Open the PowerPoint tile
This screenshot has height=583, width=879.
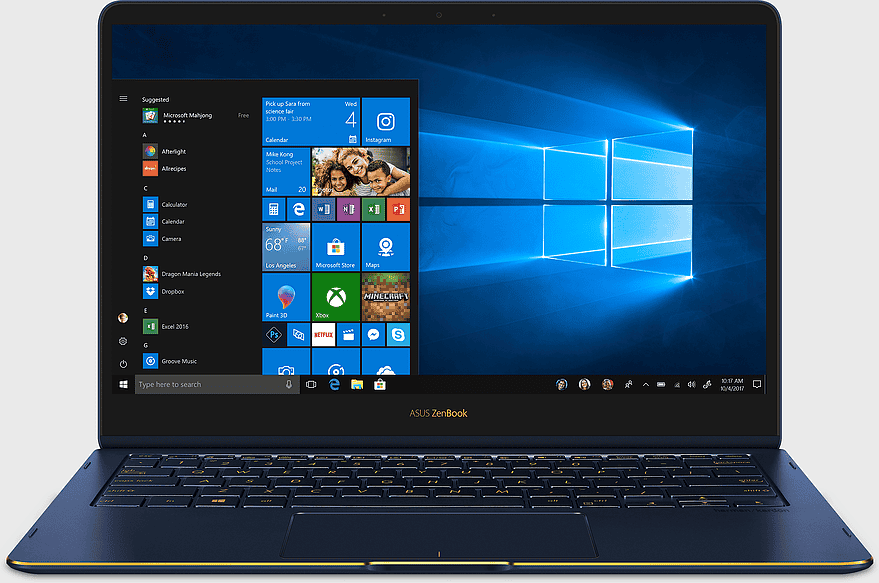click(x=399, y=210)
